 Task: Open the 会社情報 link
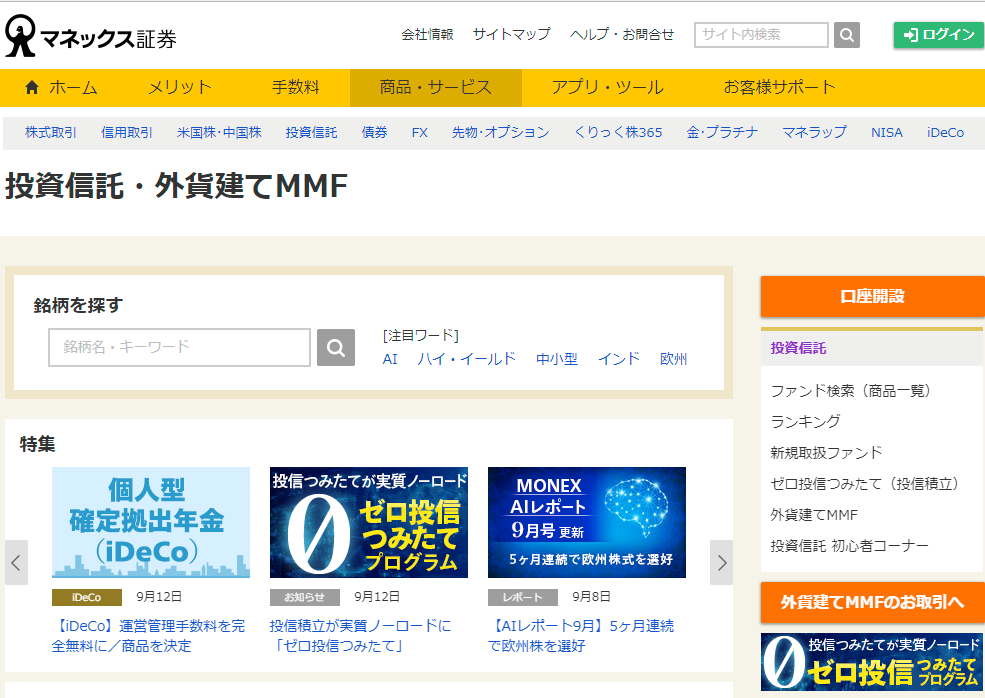[427, 35]
